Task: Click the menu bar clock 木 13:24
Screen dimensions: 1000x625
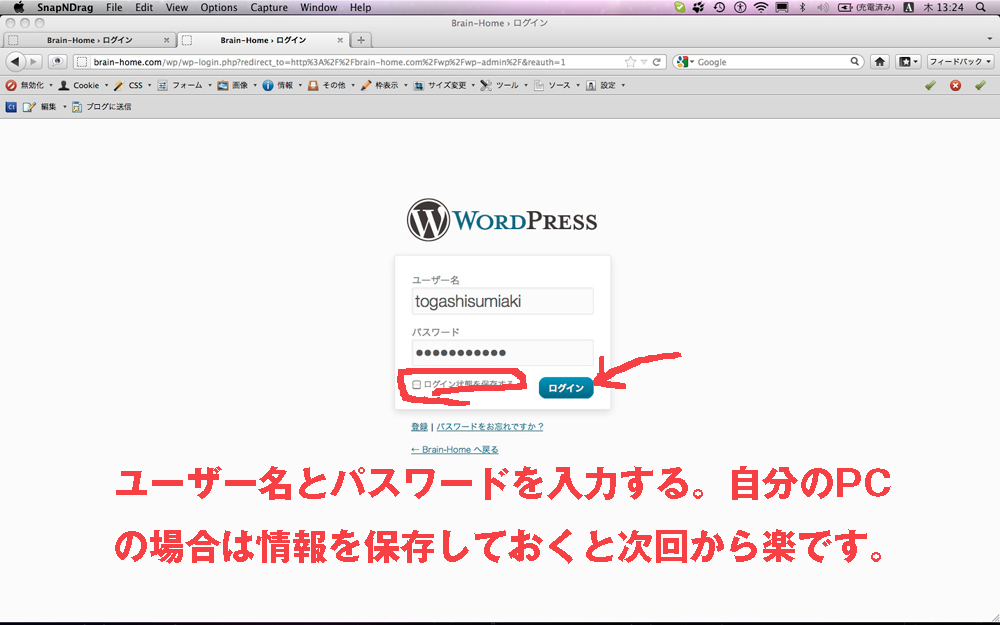Action: pyautogui.click(x=945, y=8)
